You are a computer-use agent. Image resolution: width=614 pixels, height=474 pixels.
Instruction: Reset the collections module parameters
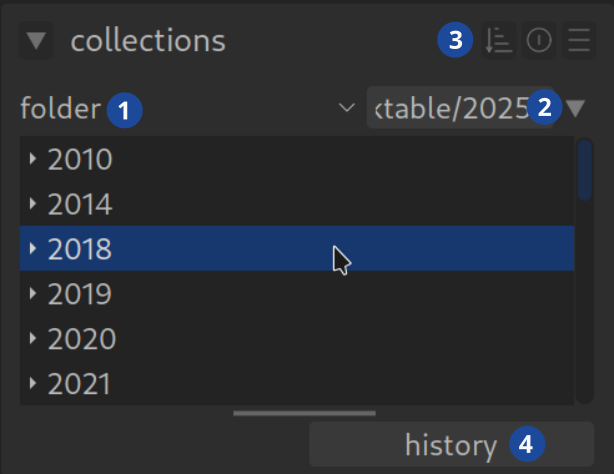tap(538, 42)
